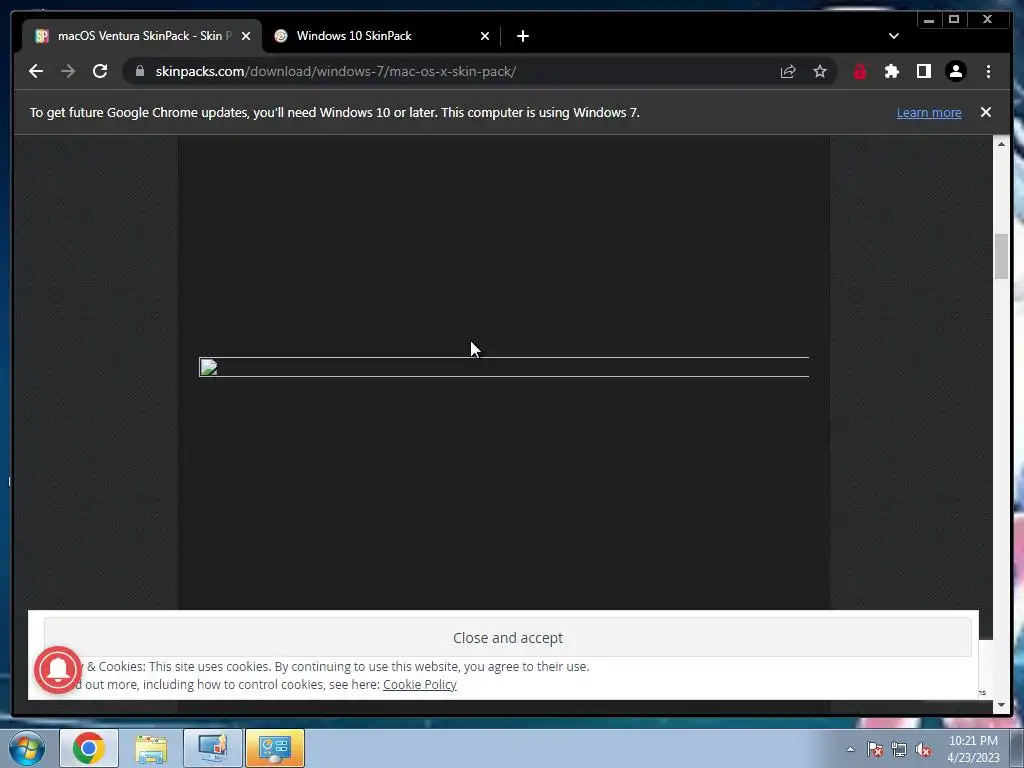Toggle the Chrome side panel
This screenshot has height=768, width=1024.
(x=923, y=71)
